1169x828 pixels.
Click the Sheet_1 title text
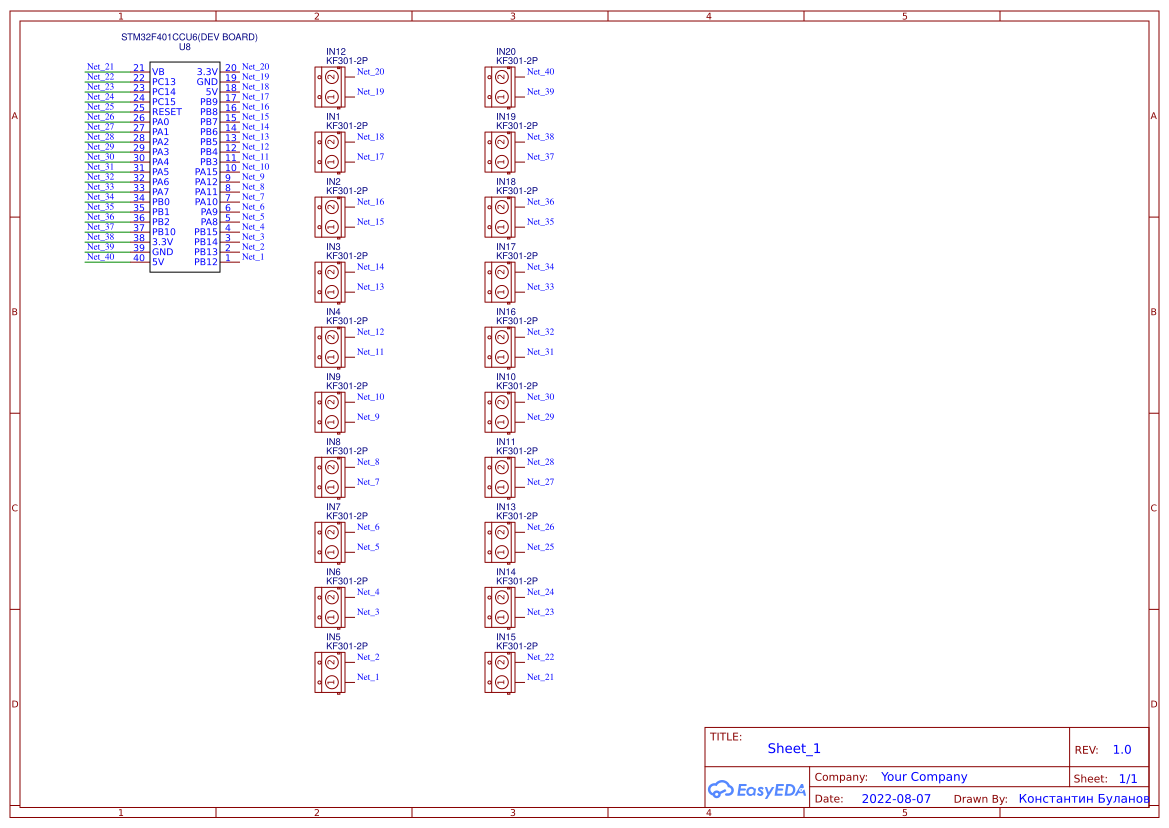click(x=792, y=748)
